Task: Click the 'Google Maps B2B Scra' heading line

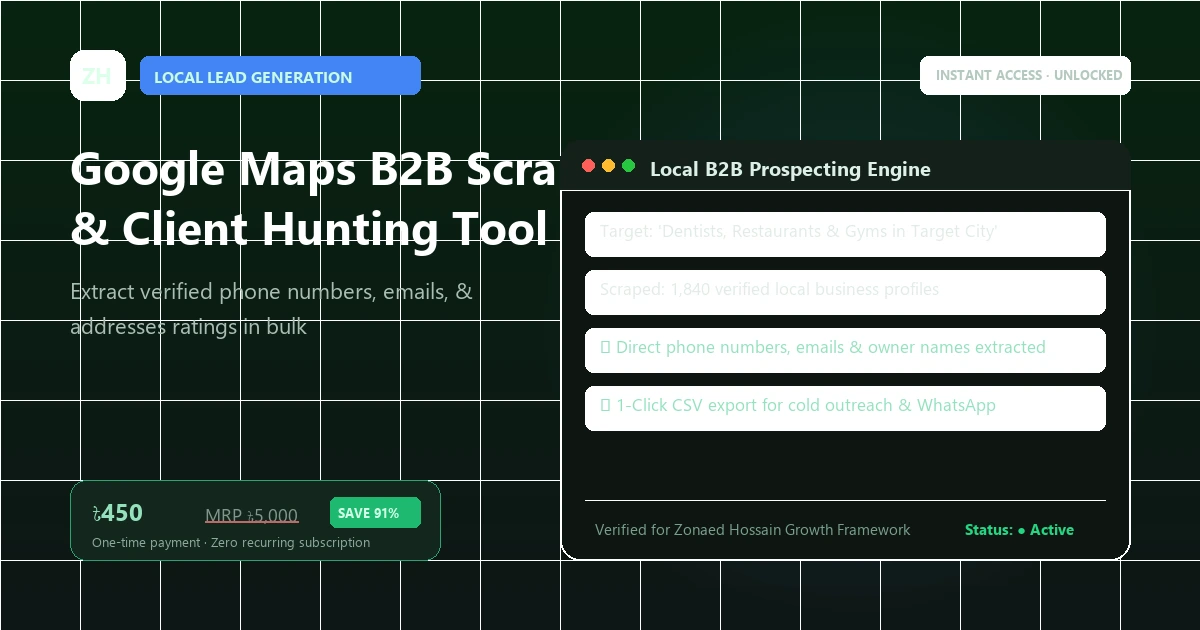Action: tap(313, 171)
